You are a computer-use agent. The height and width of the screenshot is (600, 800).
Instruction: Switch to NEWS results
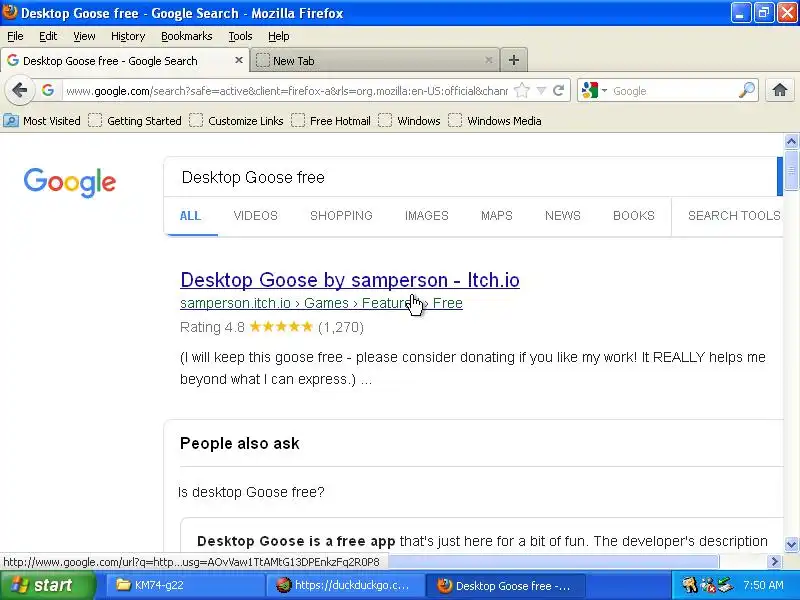(563, 216)
